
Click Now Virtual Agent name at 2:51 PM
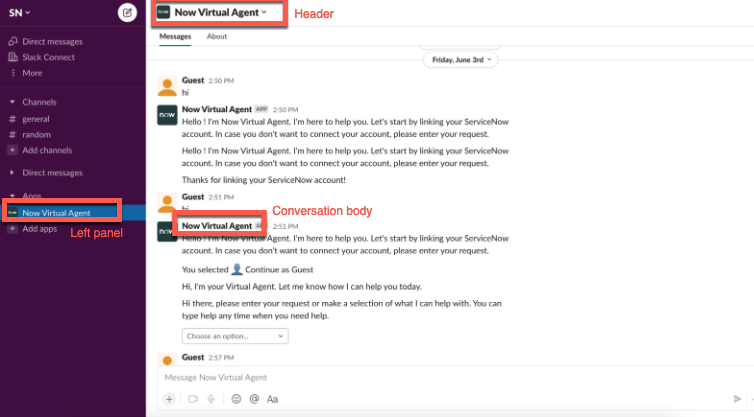(x=217, y=226)
